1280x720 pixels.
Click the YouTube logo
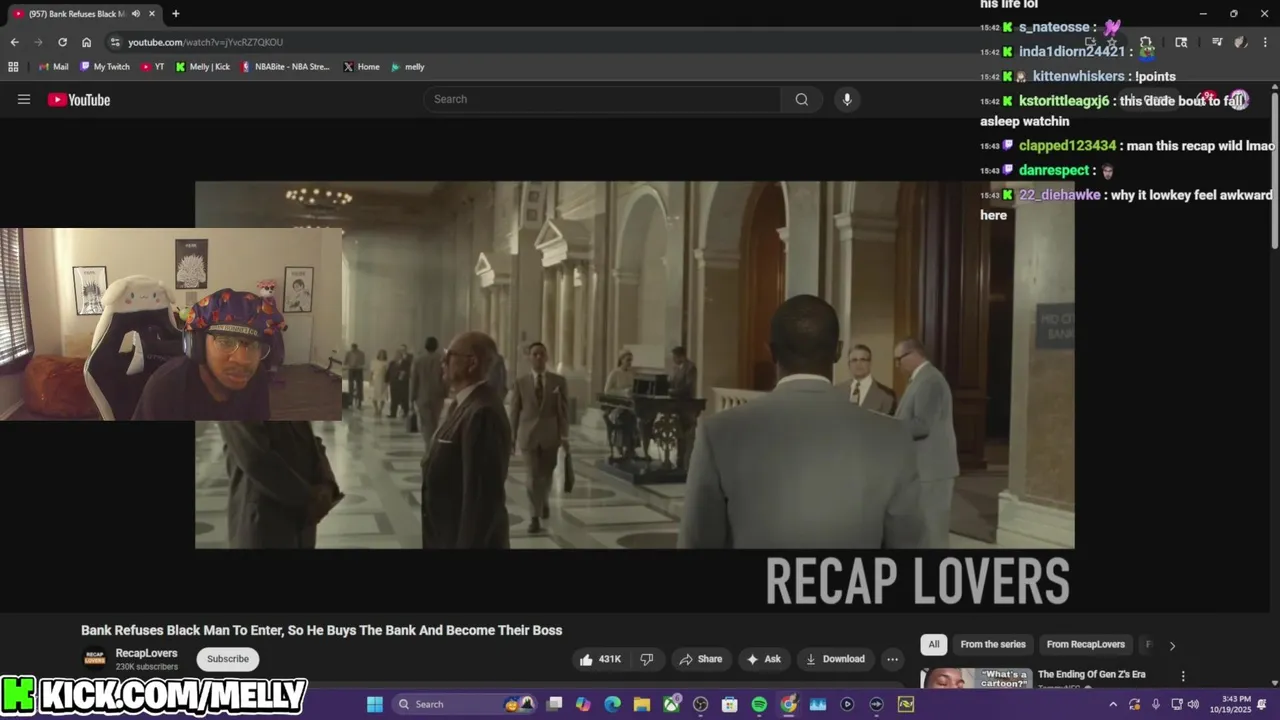pos(78,99)
